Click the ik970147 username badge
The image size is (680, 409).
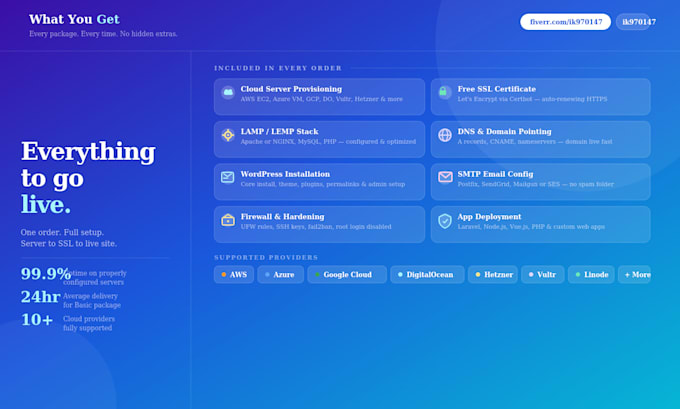pos(635,22)
